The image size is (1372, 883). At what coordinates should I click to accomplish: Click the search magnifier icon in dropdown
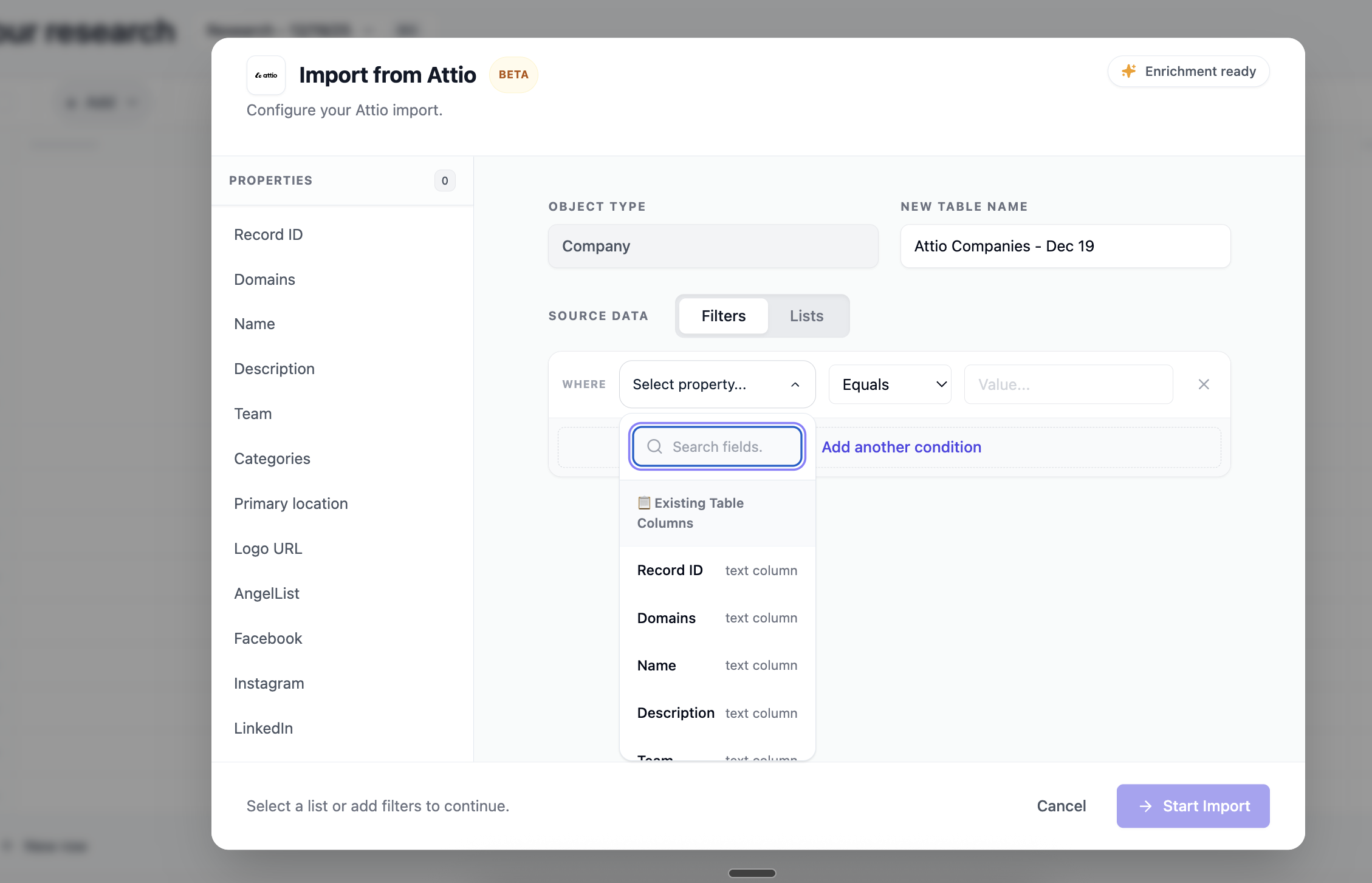pos(654,447)
